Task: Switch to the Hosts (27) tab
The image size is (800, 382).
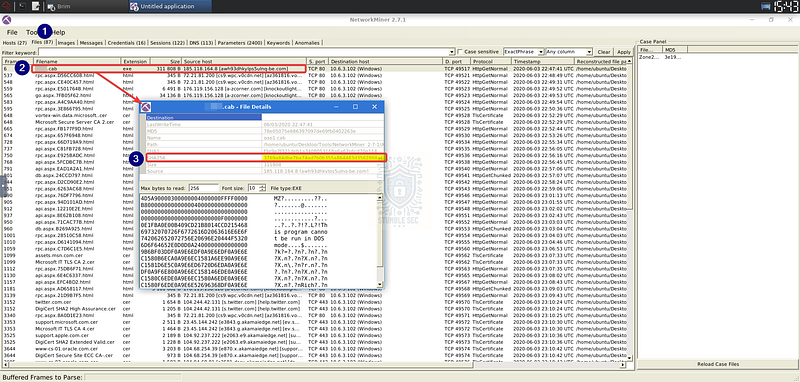Action: [15, 43]
